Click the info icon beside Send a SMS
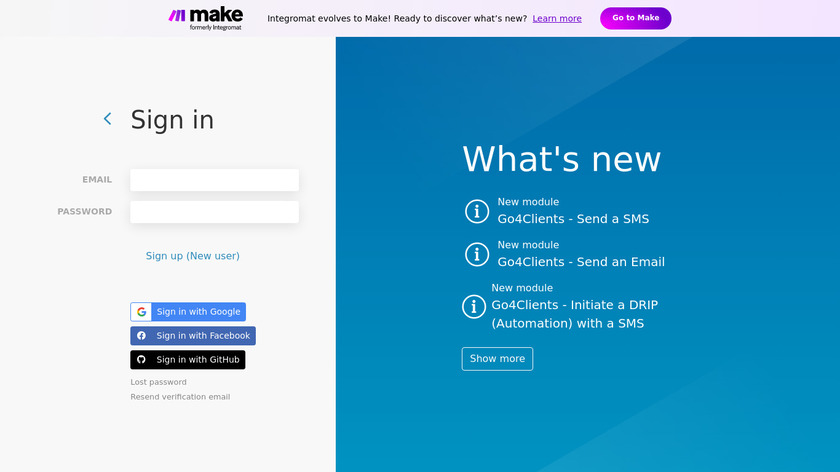This screenshot has width=840, height=472. point(476,211)
